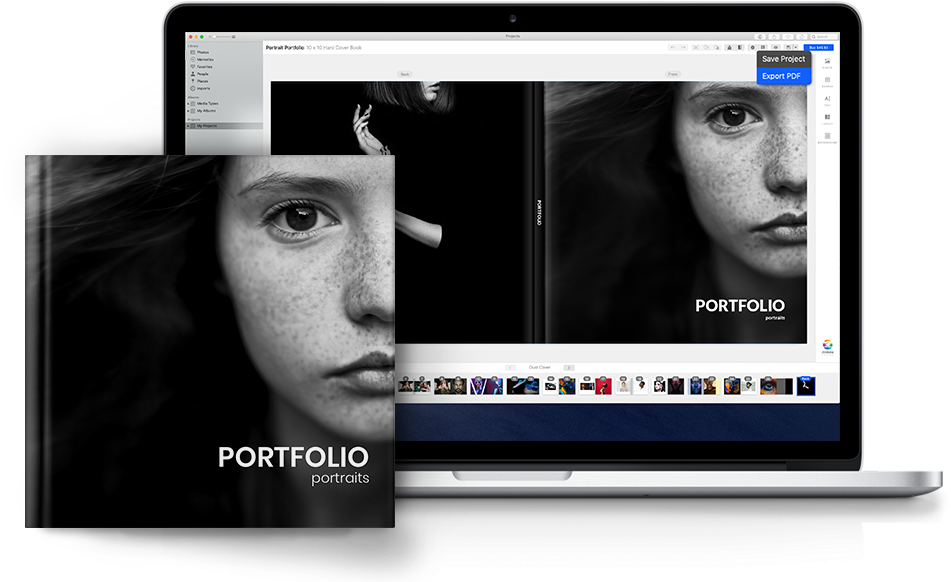Click the settings gear icon in toolbar
This screenshot has height=582, width=951.
point(752,47)
